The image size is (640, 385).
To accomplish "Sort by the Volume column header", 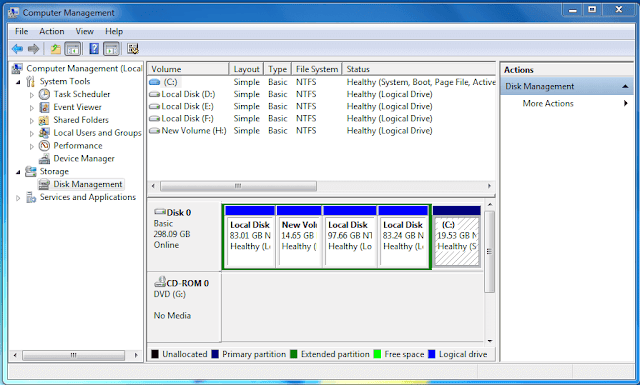I will click(x=188, y=69).
